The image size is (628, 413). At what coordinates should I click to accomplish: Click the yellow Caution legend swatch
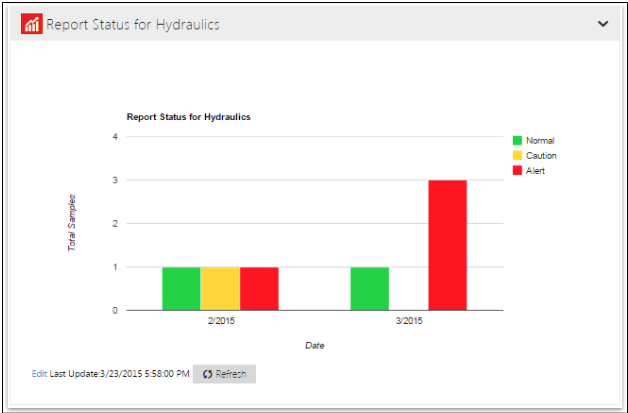click(517, 156)
